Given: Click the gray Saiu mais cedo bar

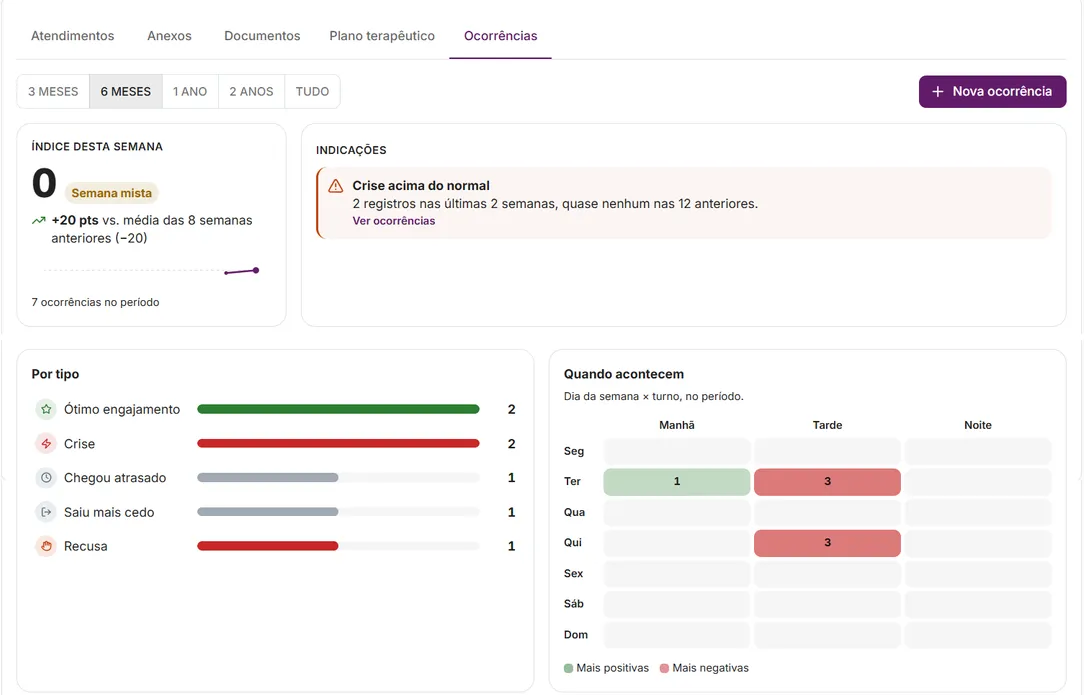Looking at the screenshot, I should [x=268, y=512].
